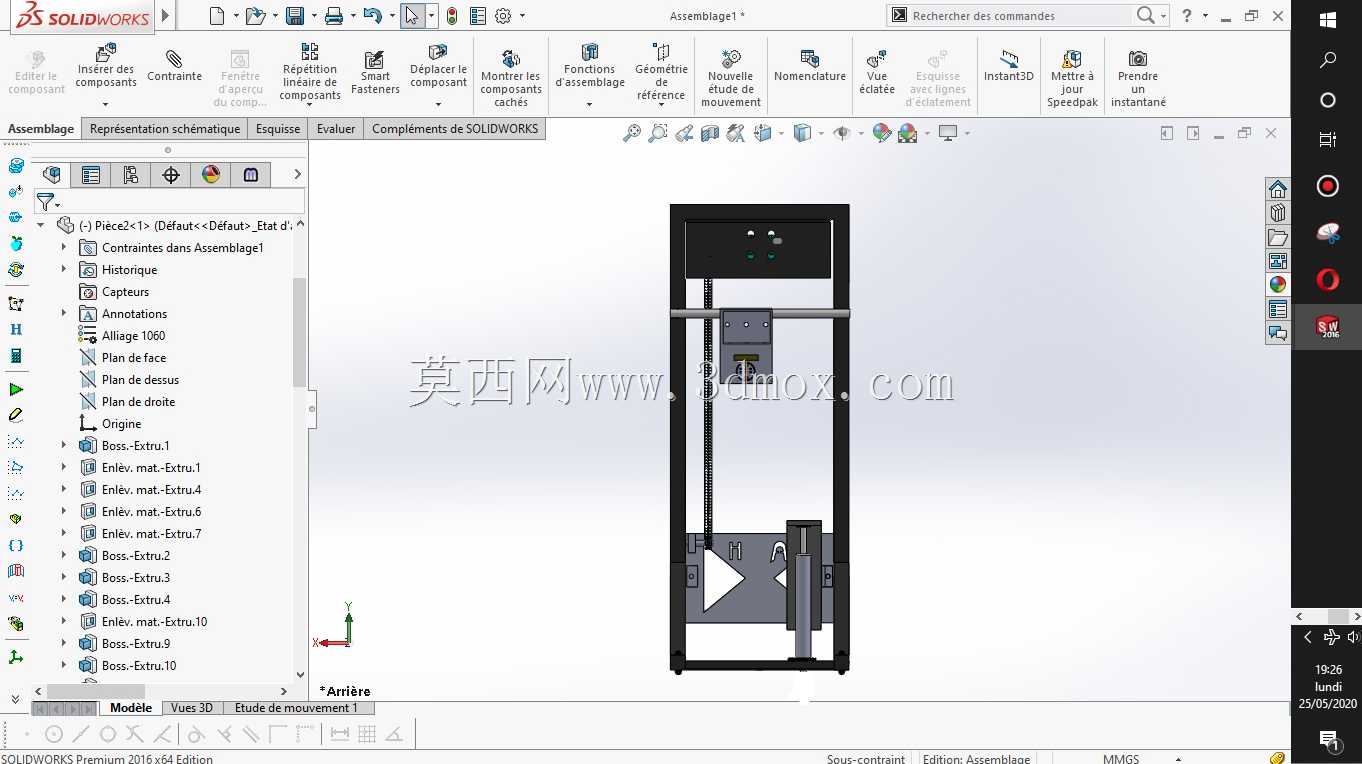Open Windows search icon
1362x764 pixels.
pyautogui.click(x=1327, y=60)
